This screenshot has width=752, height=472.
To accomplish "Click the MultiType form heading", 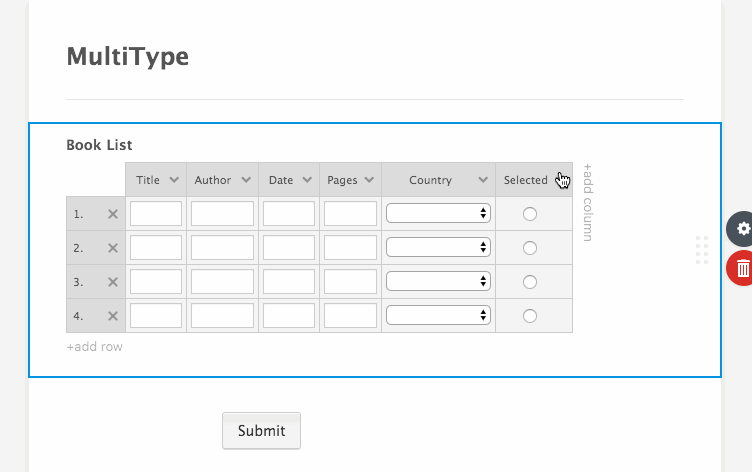I will coord(127,57).
